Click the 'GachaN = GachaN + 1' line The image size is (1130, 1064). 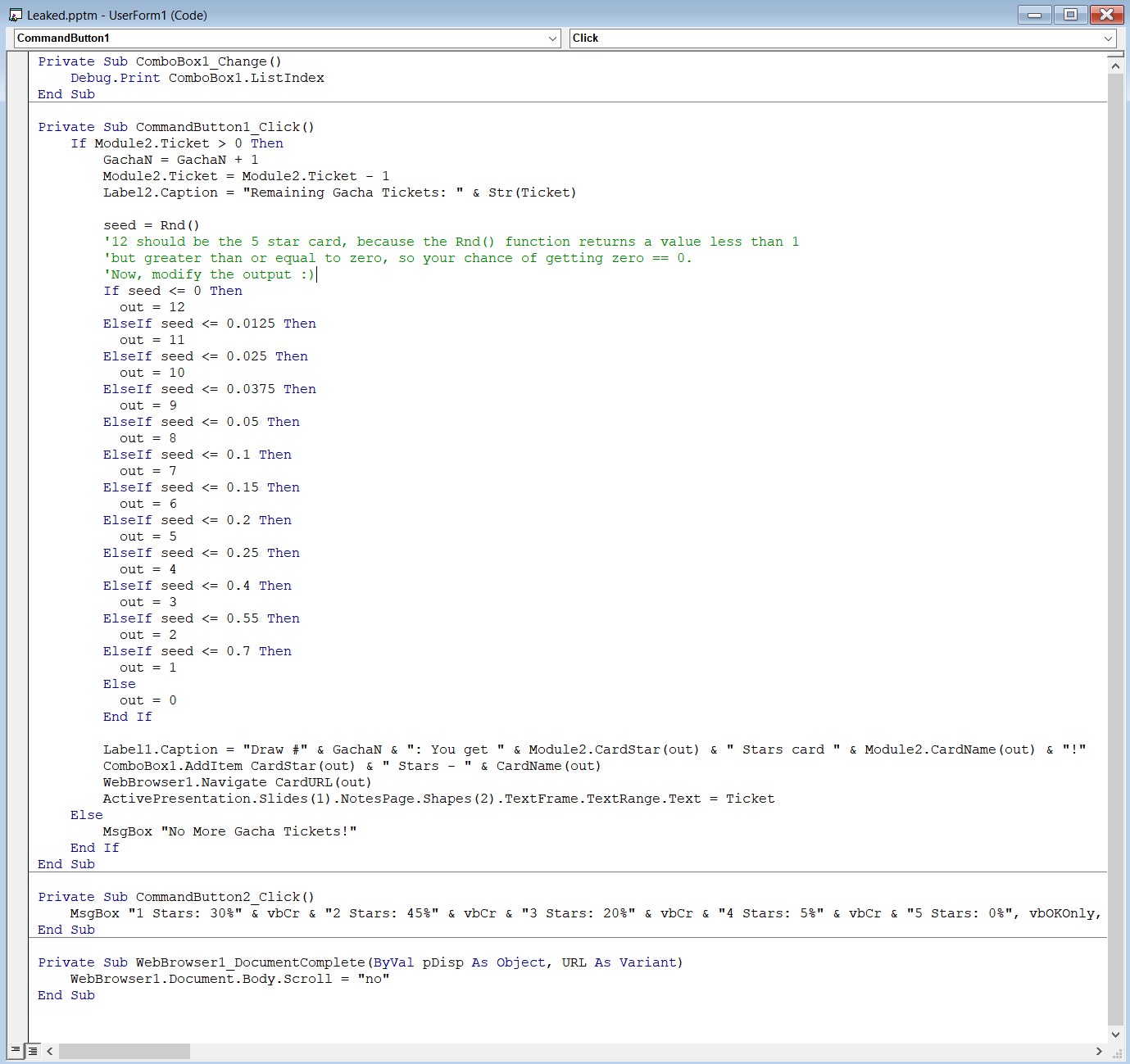[x=181, y=160]
